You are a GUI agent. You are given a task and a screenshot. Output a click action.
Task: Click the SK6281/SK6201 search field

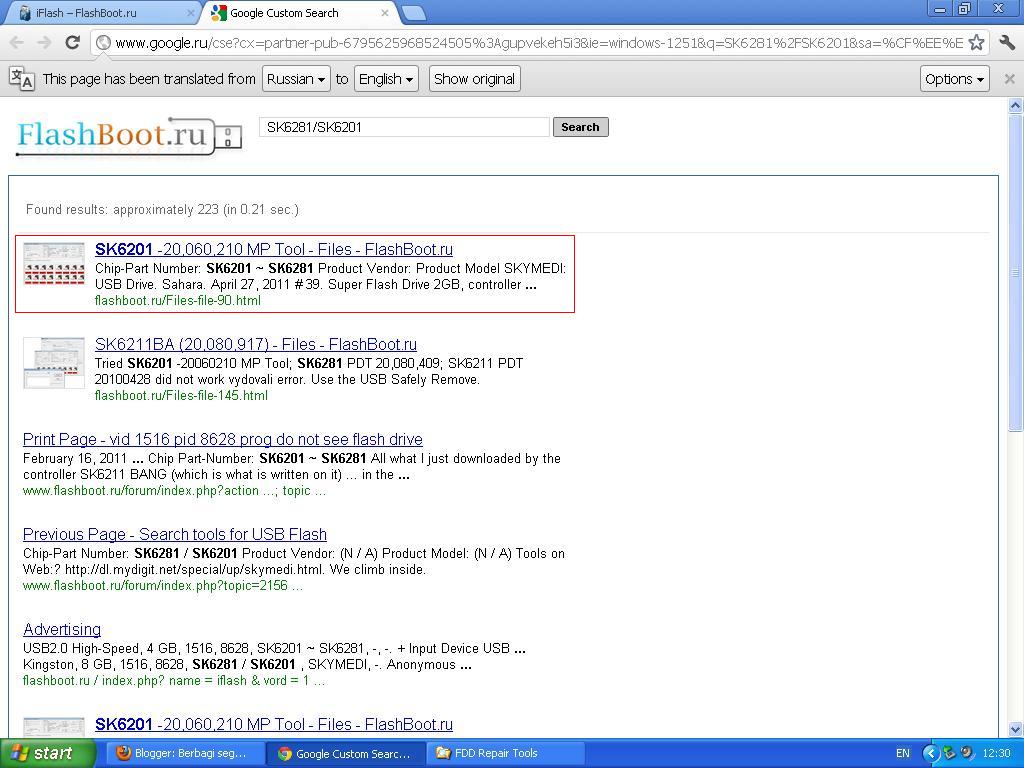(404, 127)
